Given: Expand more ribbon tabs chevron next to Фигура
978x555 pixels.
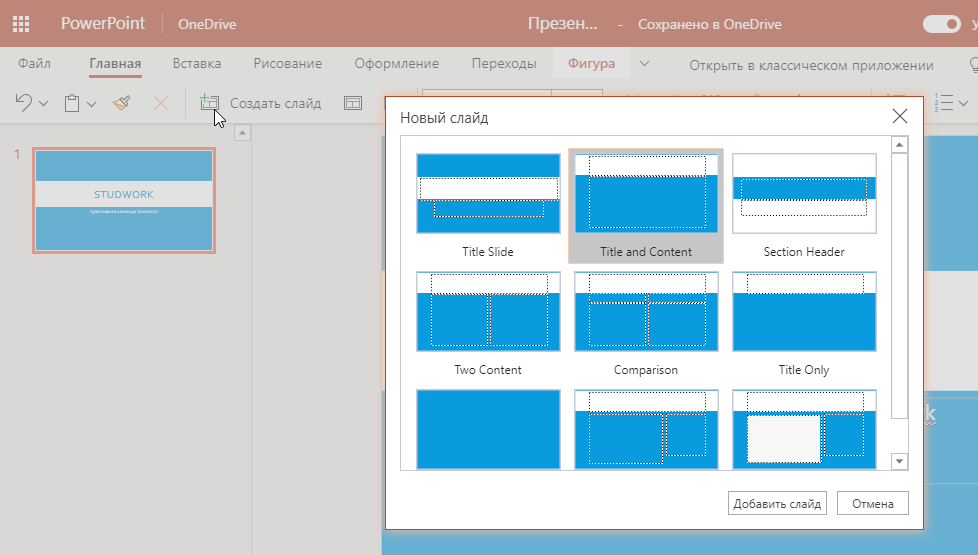Looking at the screenshot, I should coord(645,64).
